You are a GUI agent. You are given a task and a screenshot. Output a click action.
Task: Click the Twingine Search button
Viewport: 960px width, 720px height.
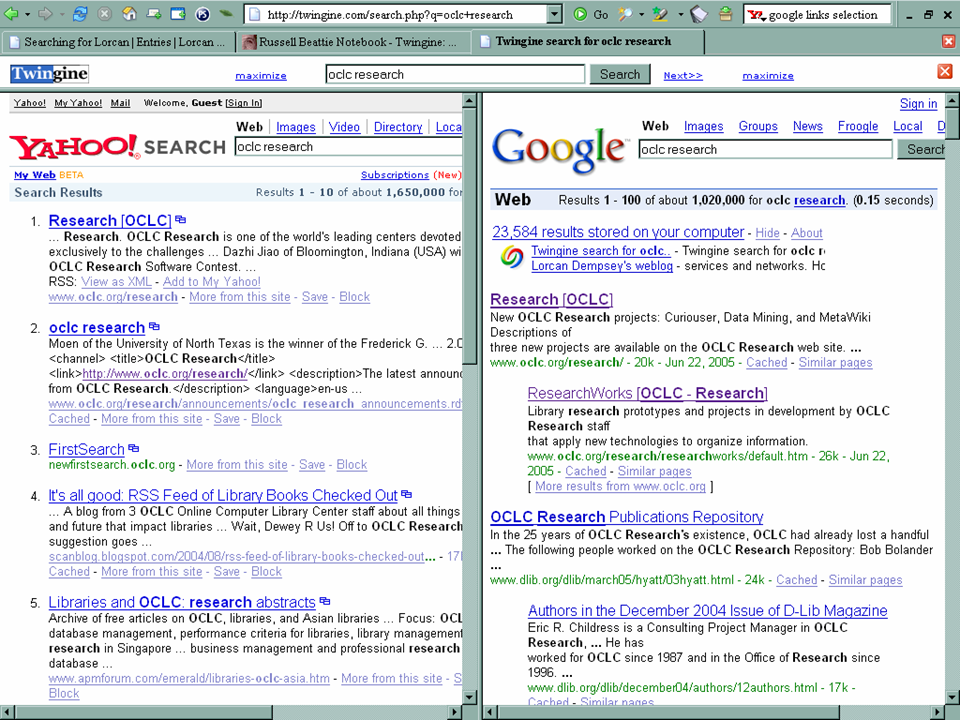[620, 74]
